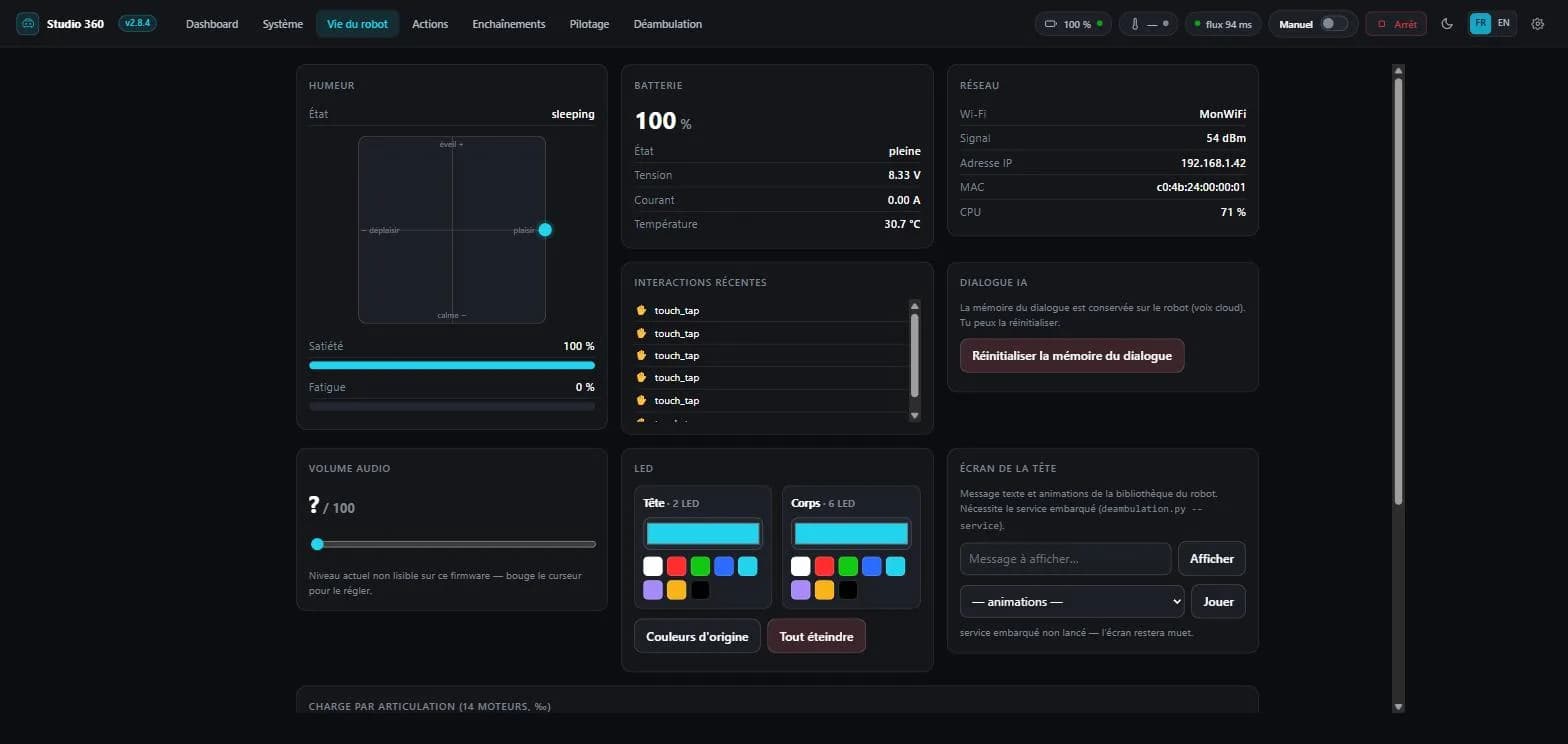The image size is (1568, 744).
Task: Open the Tête LED color picker bar
Action: coord(703,533)
